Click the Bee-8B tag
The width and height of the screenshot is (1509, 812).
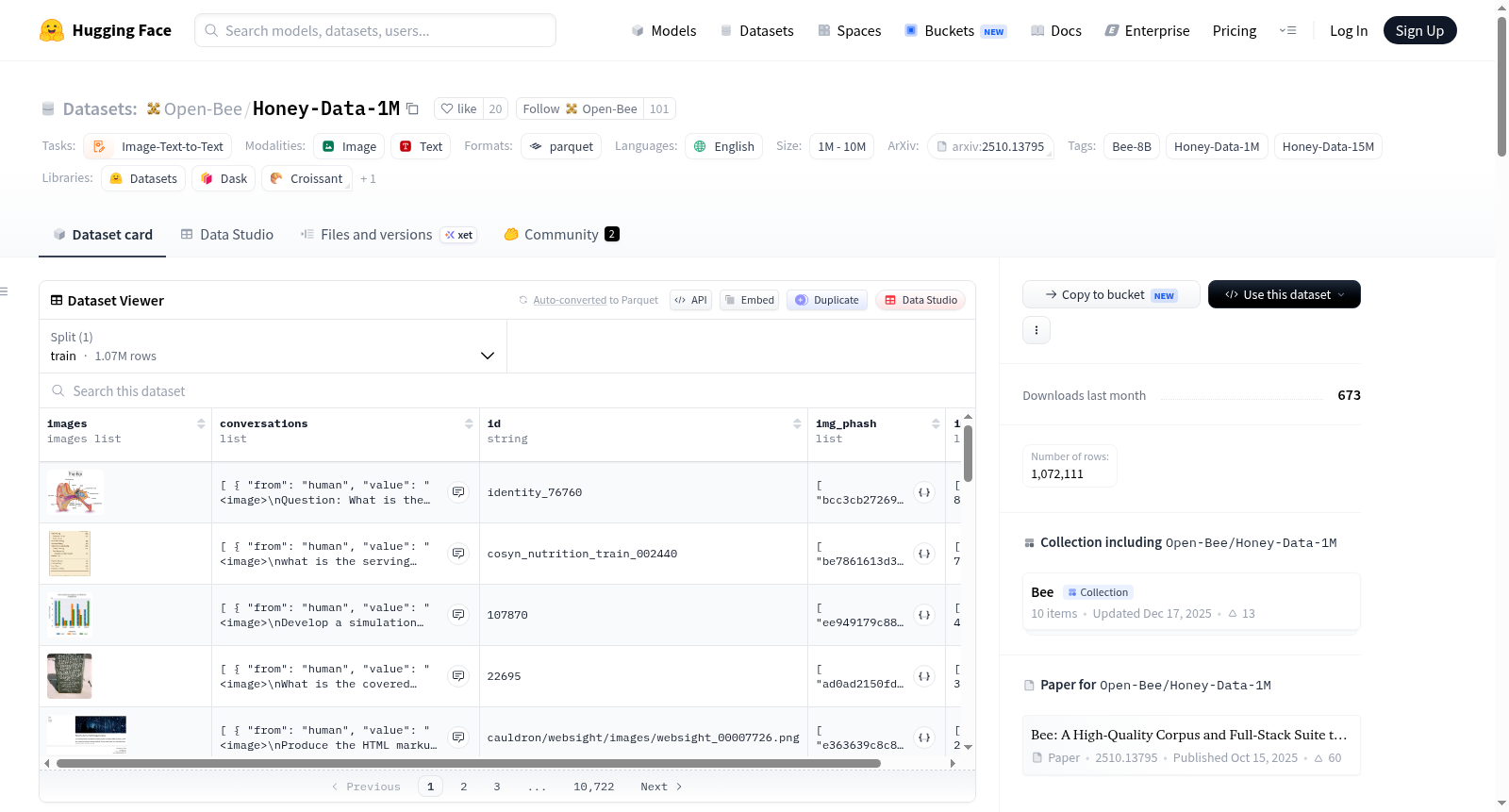1132,146
